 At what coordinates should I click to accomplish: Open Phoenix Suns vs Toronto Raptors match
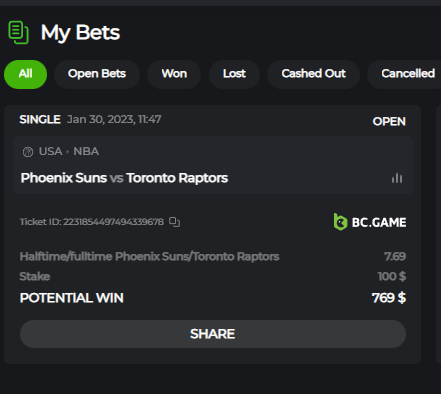[124, 178]
